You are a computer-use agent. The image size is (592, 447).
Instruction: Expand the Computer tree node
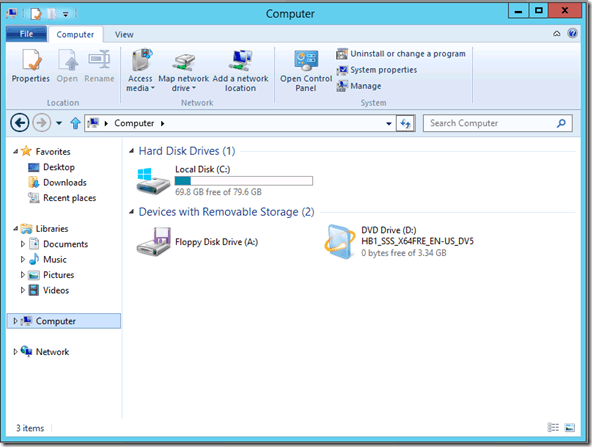15,321
